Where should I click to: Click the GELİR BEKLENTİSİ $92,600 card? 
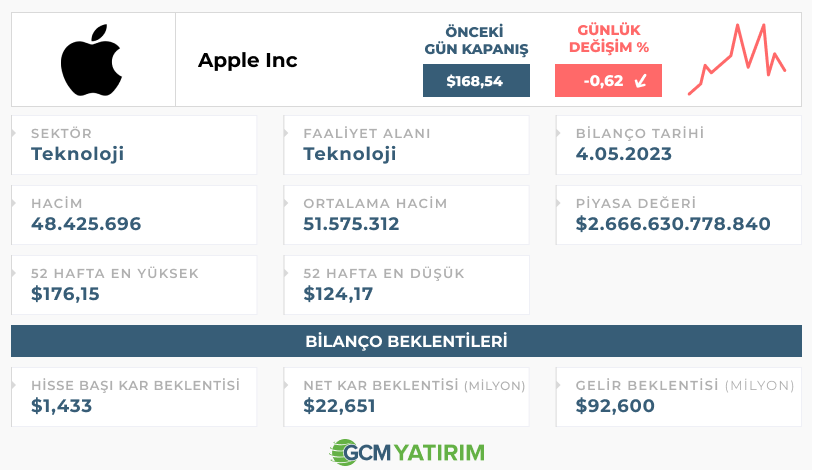point(679,397)
